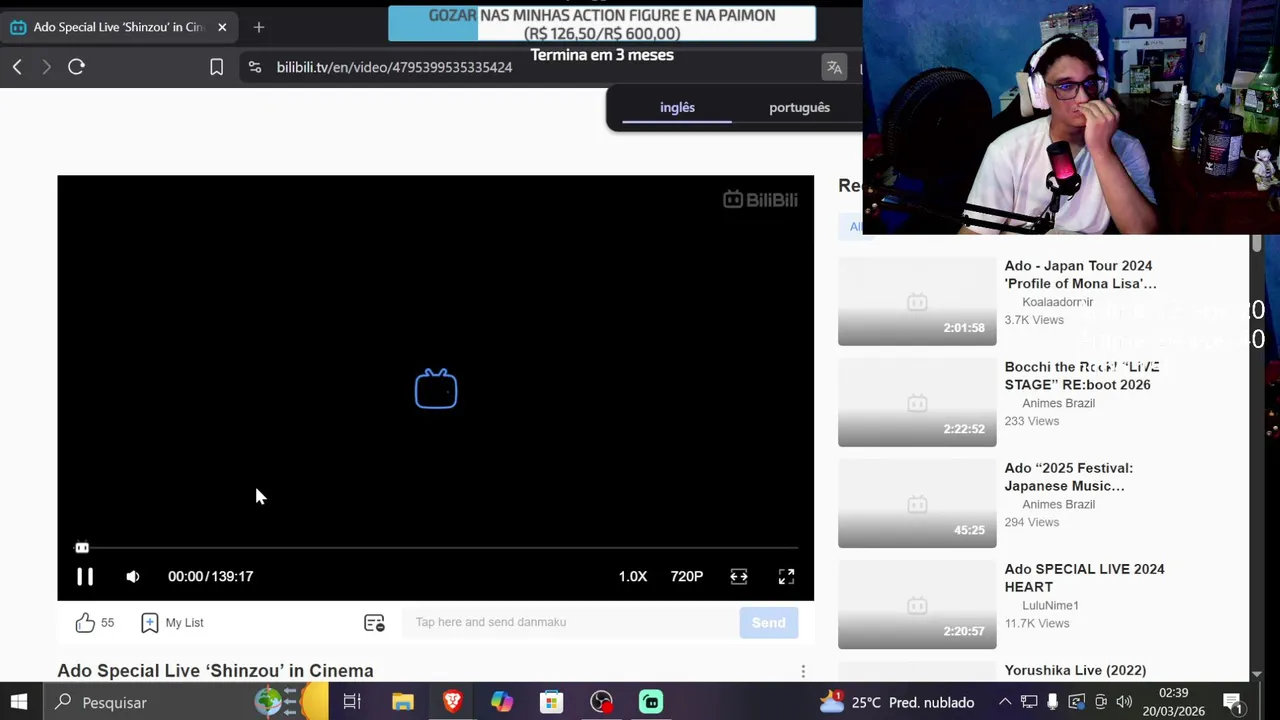
Task: Visit LuluNime1 uploader channel
Action: point(1050,605)
